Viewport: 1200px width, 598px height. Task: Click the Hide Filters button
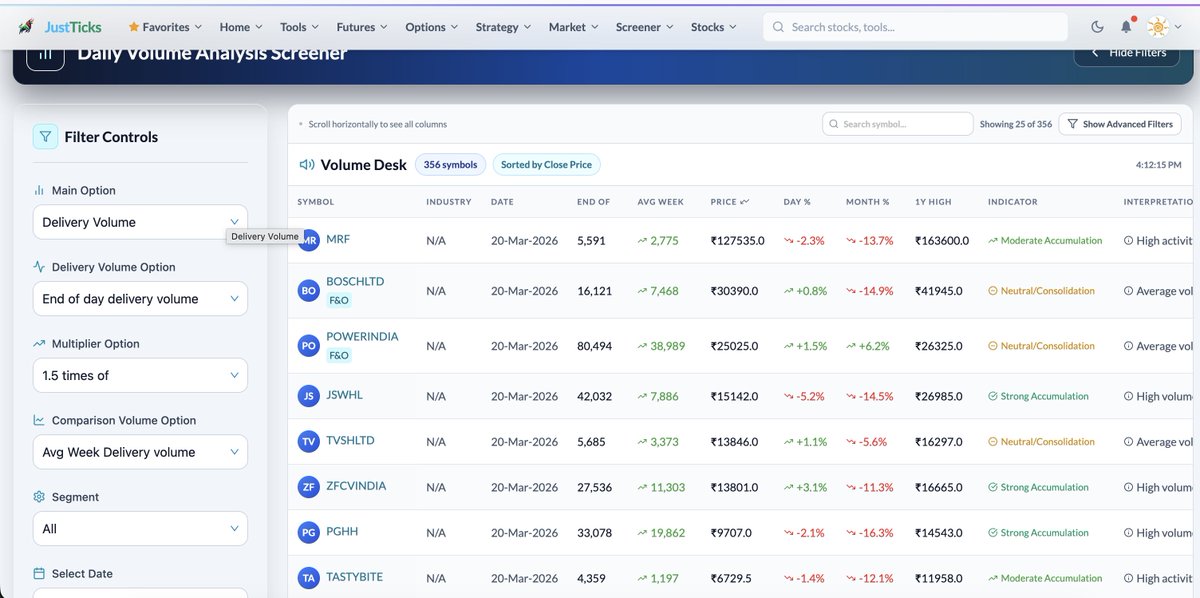(1127, 52)
